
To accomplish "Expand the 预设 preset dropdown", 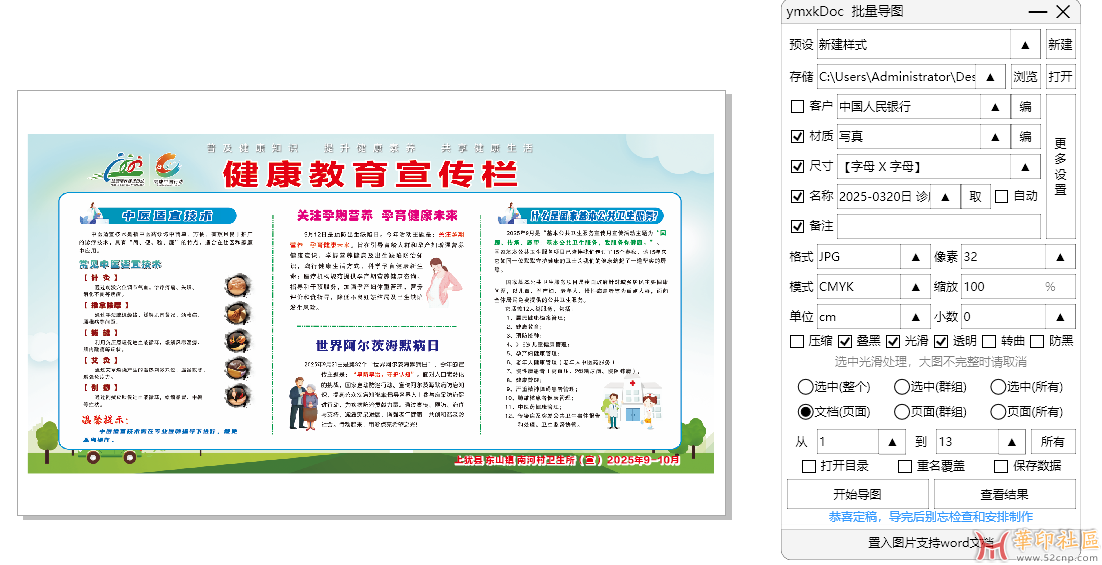I will 1024,45.
